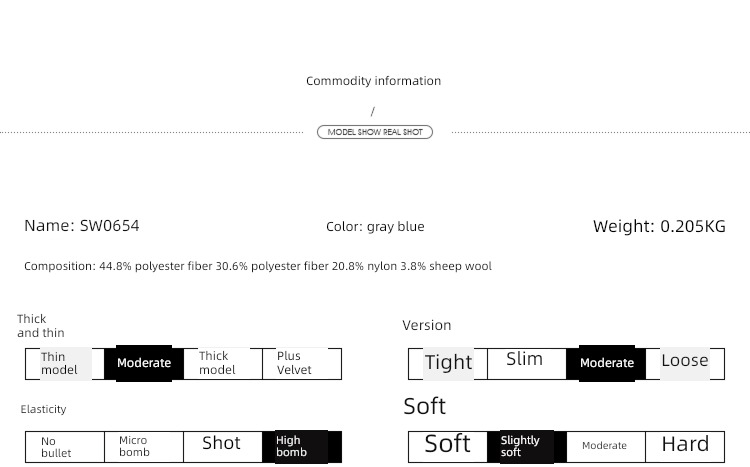Select Tight version option
Viewport: 750px width, 467px height.
448,364
